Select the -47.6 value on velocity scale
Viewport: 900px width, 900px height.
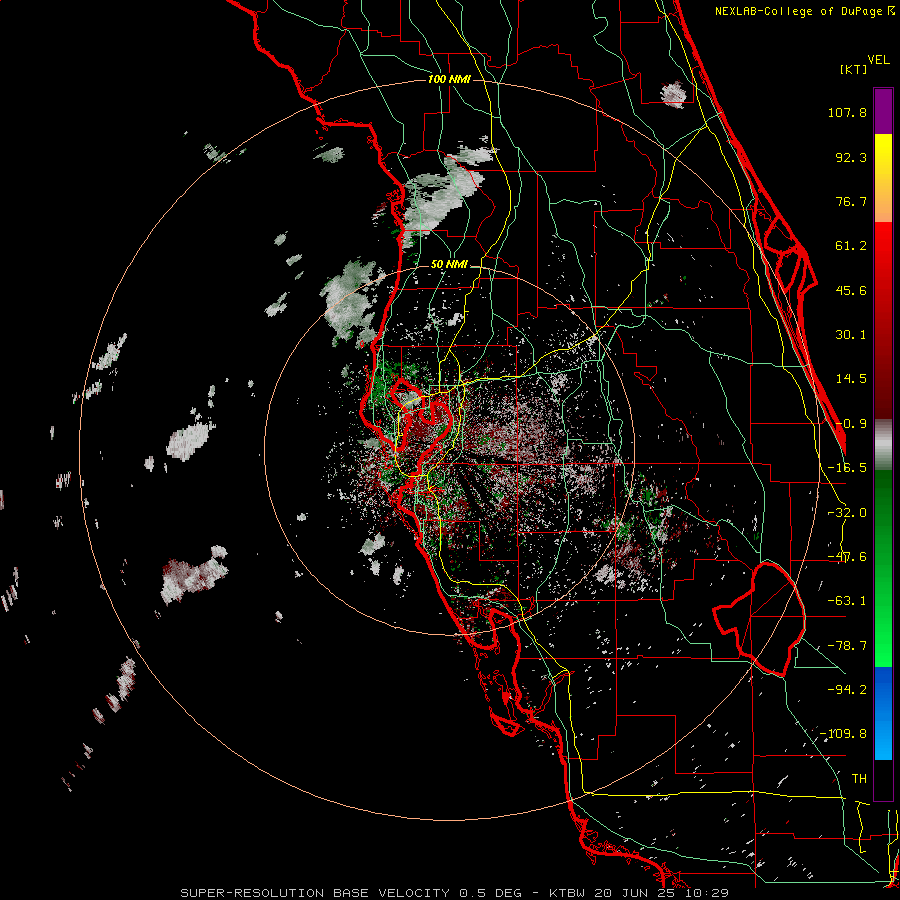tap(847, 557)
